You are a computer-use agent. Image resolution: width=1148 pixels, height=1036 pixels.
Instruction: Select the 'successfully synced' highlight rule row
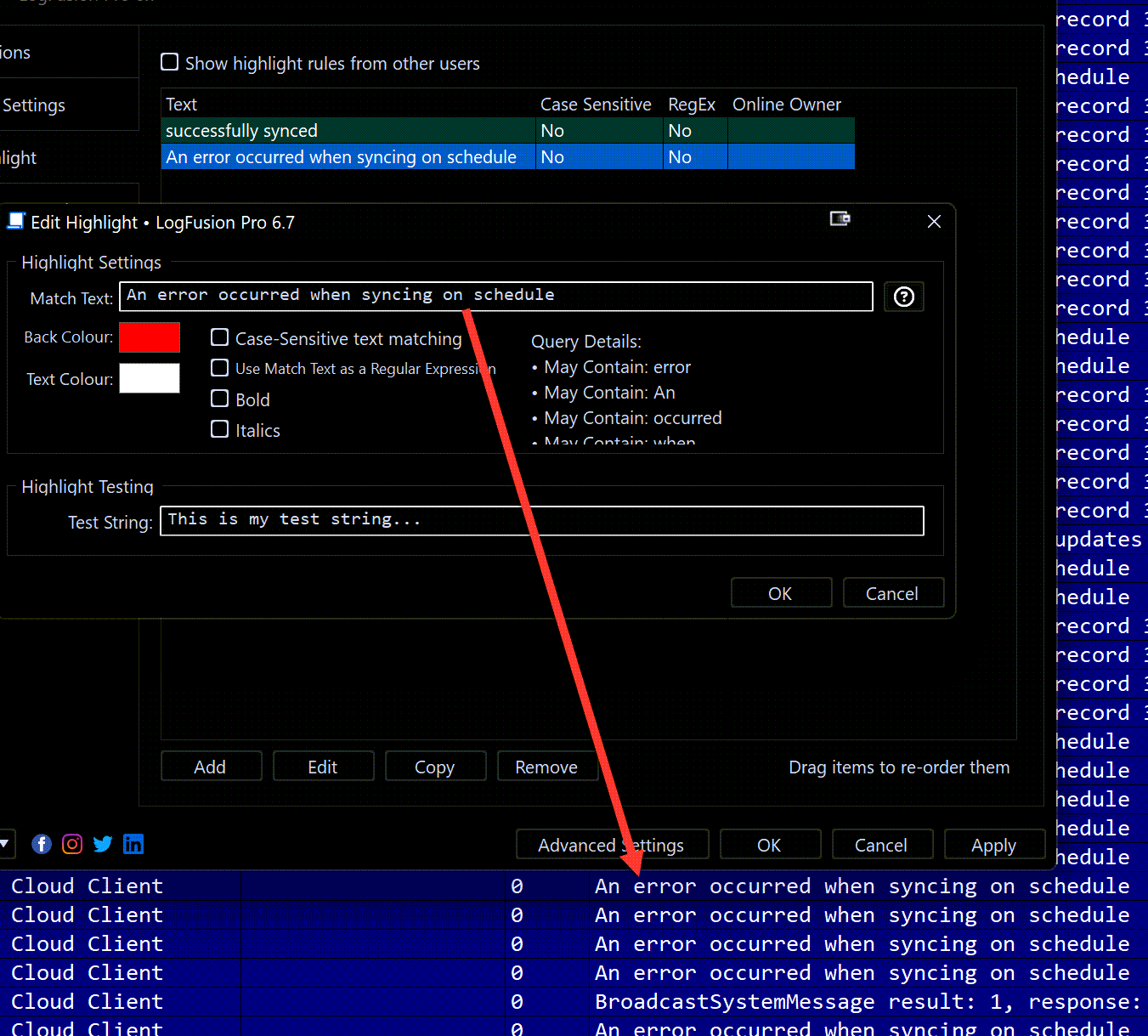(348, 131)
